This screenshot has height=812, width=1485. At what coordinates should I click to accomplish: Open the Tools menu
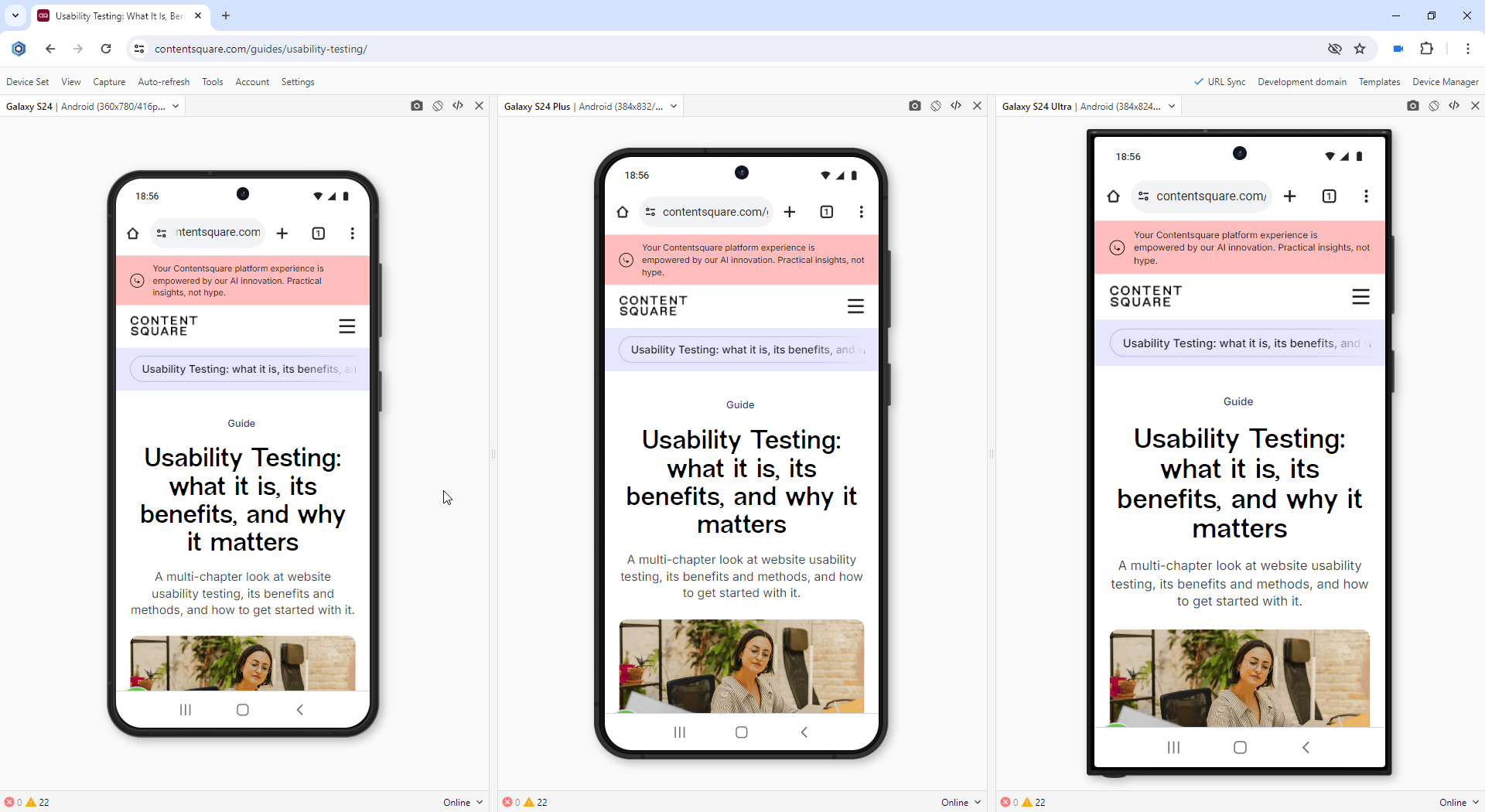(x=212, y=81)
